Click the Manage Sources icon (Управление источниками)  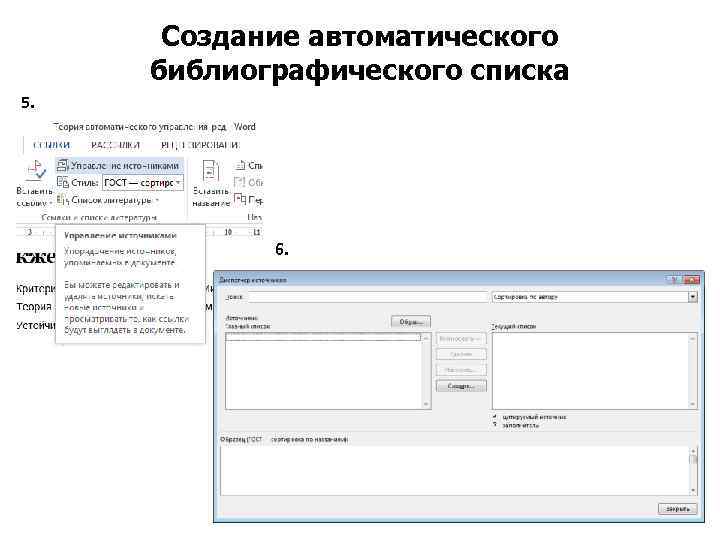(x=62, y=166)
